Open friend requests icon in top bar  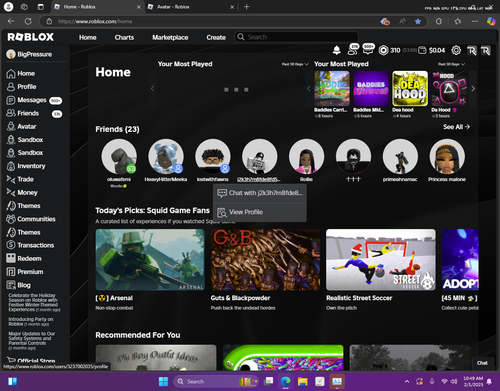click(352, 50)
